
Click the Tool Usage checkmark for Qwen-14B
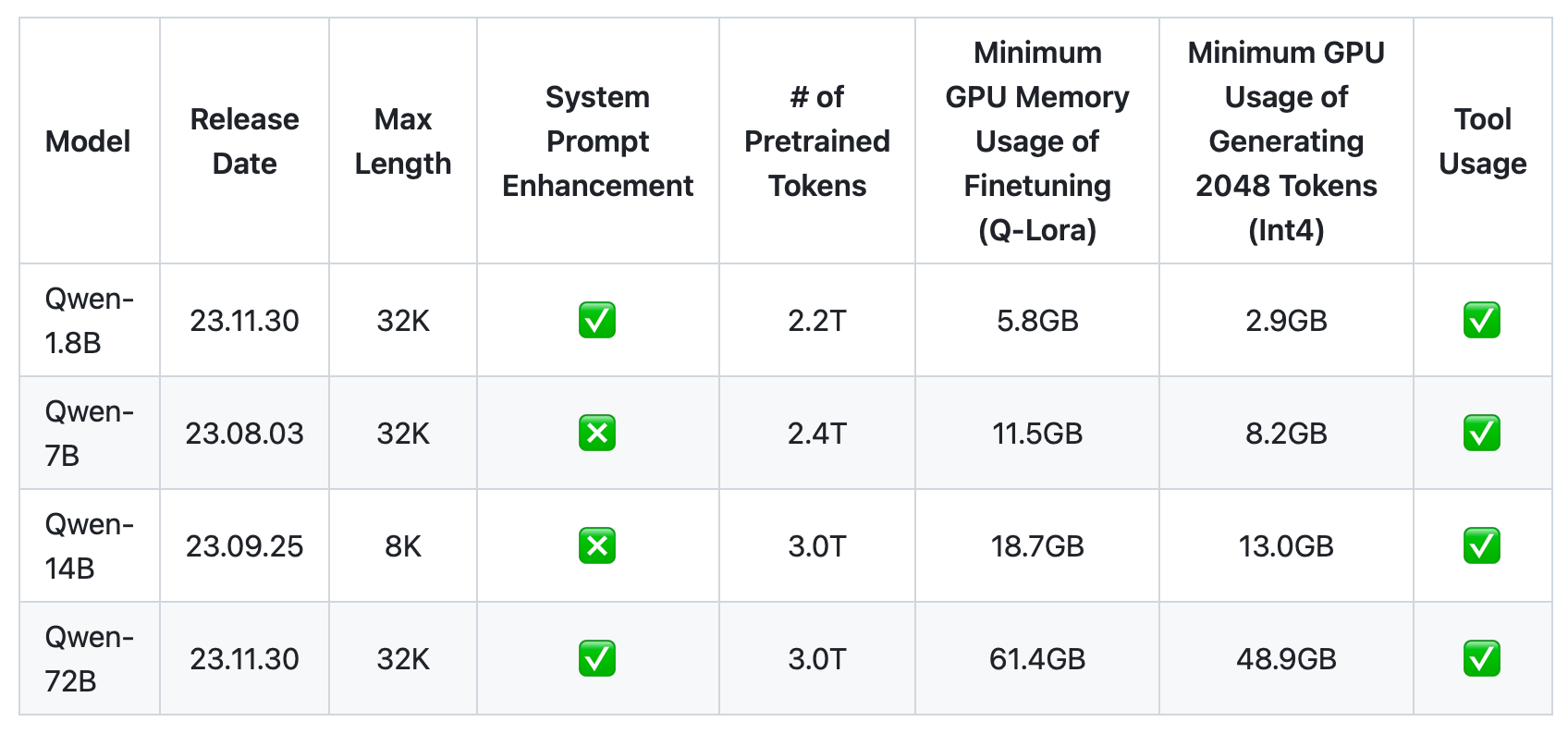1482,546
